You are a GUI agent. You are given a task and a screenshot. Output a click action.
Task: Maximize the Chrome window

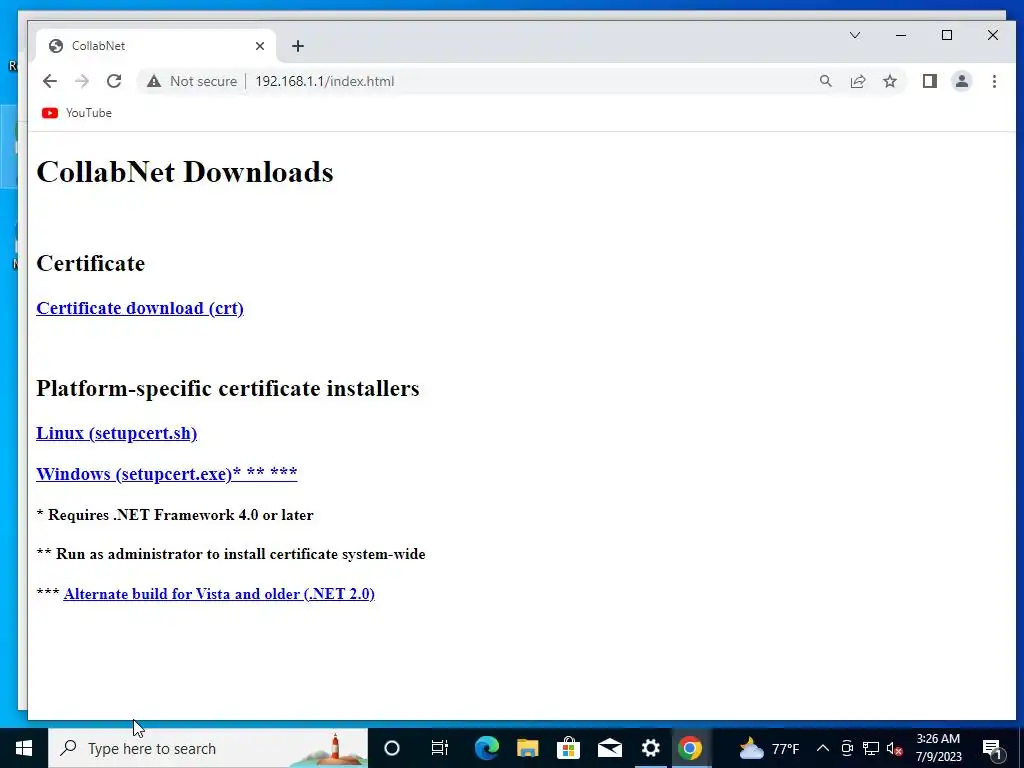(947, 35)
